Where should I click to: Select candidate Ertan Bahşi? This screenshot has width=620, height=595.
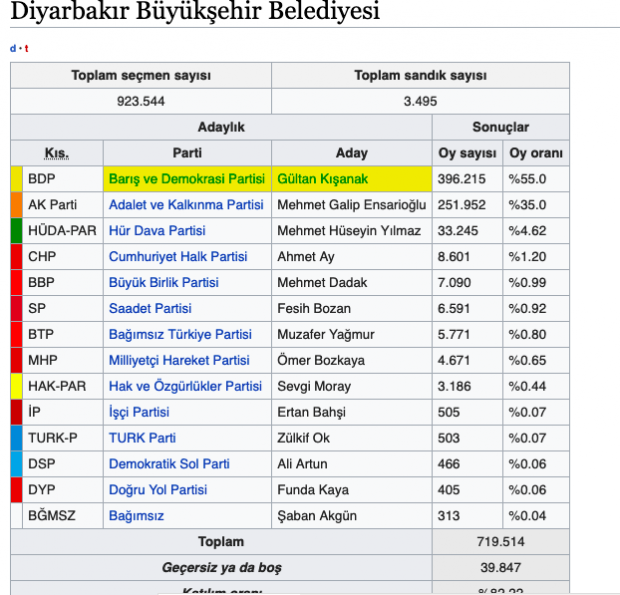(311, 412)
